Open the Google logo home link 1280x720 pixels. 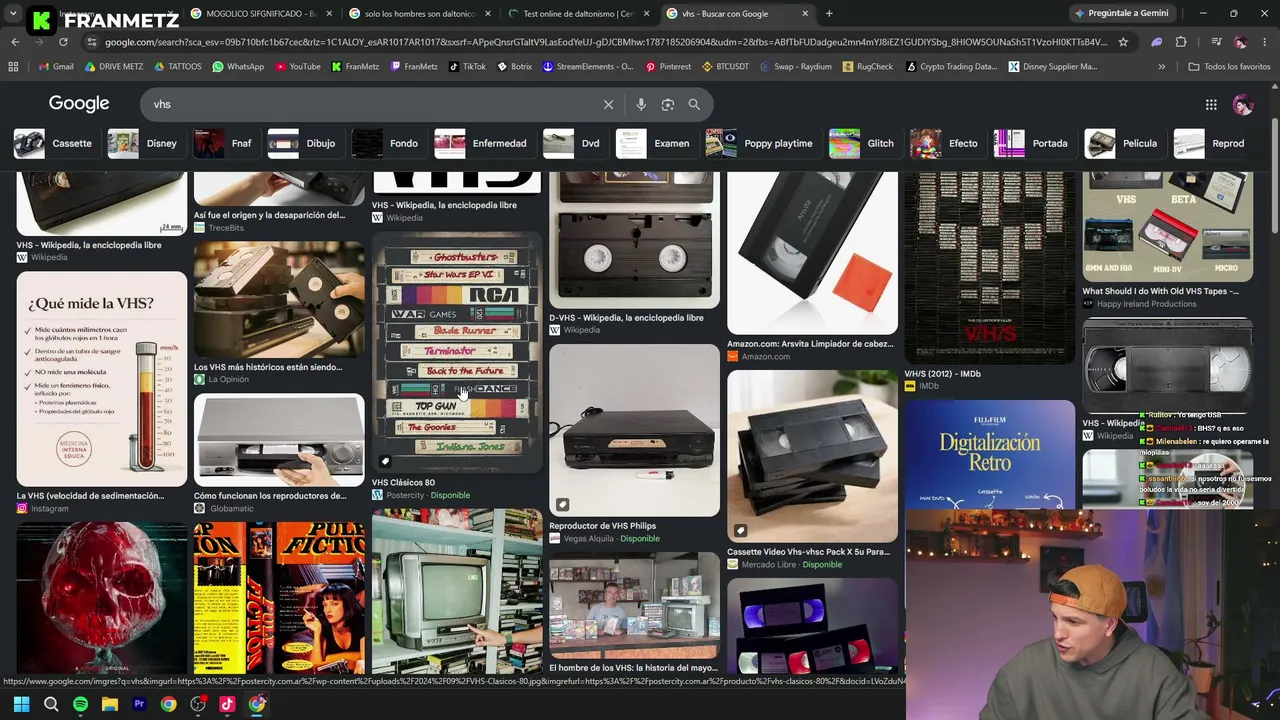[79, 104]
